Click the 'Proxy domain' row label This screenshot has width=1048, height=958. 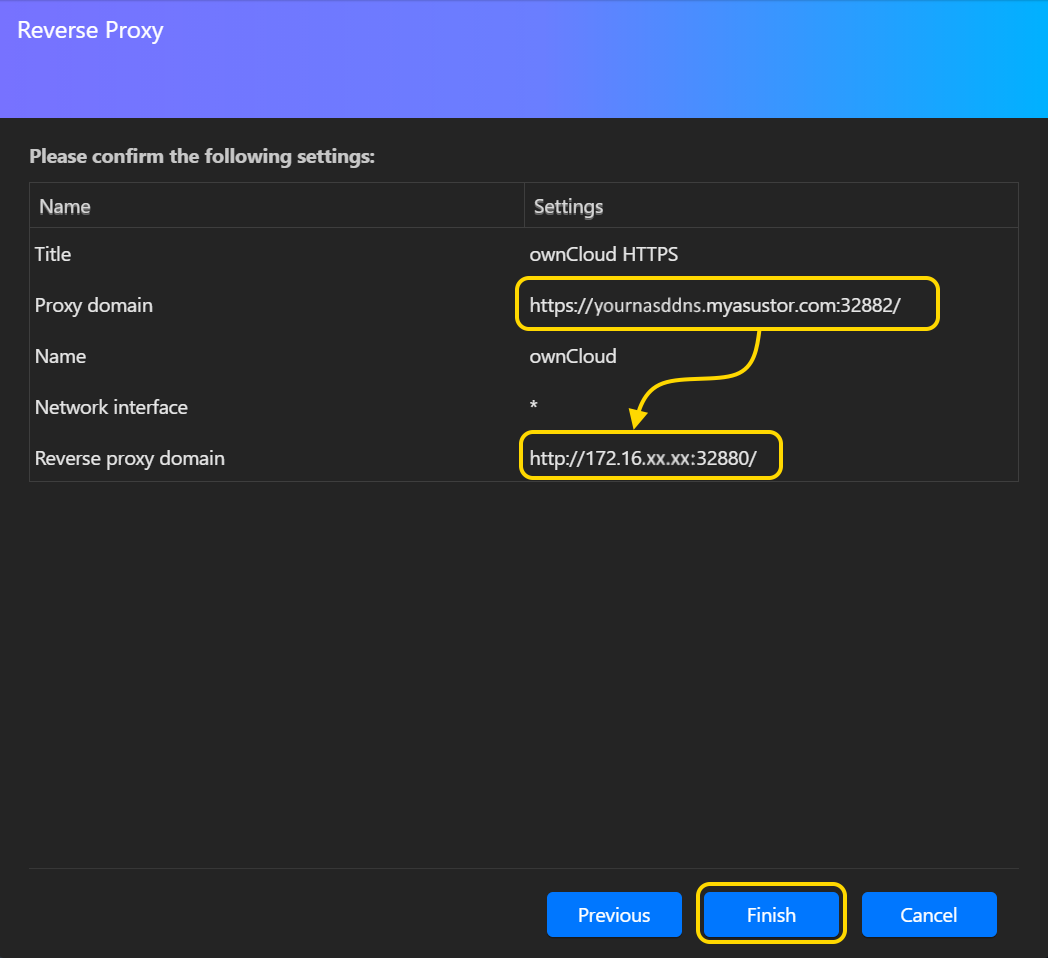[94, 306]
